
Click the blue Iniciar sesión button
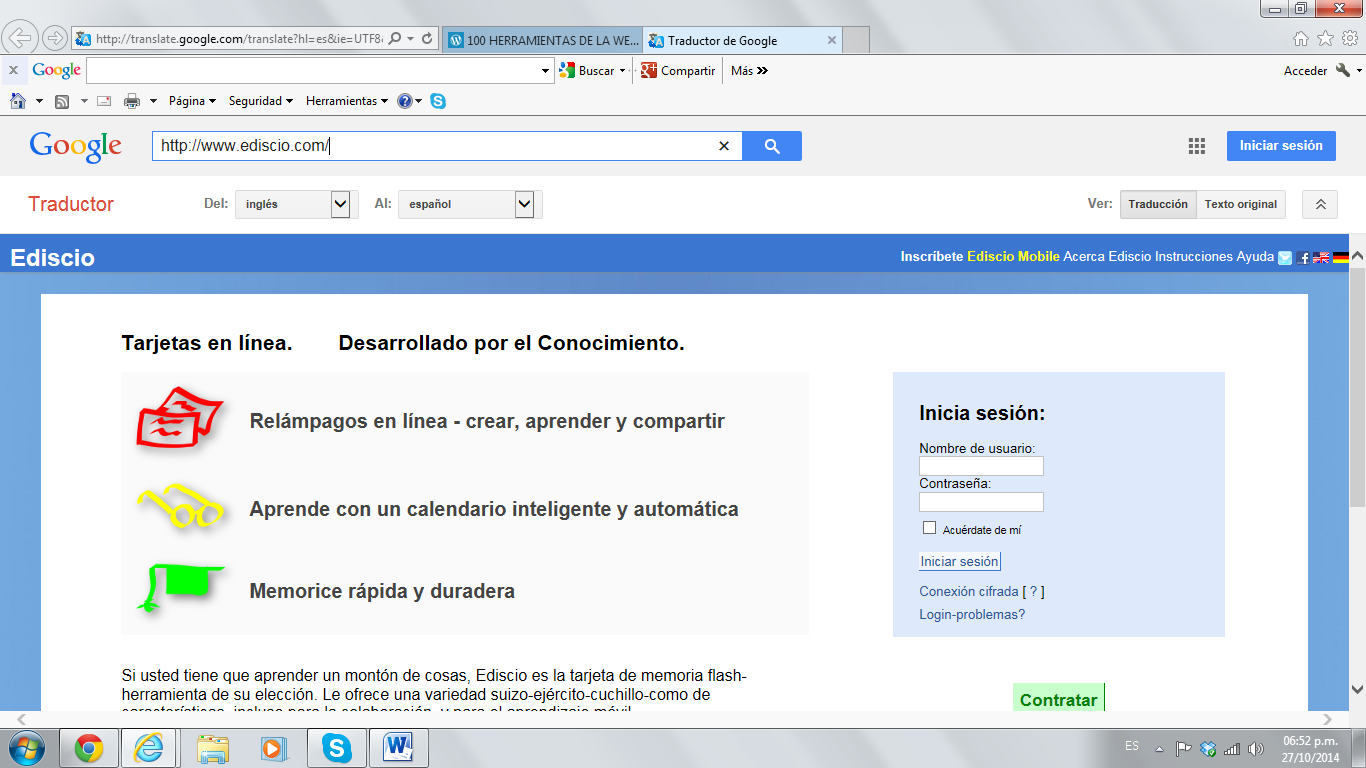(x=1280, y=146)
